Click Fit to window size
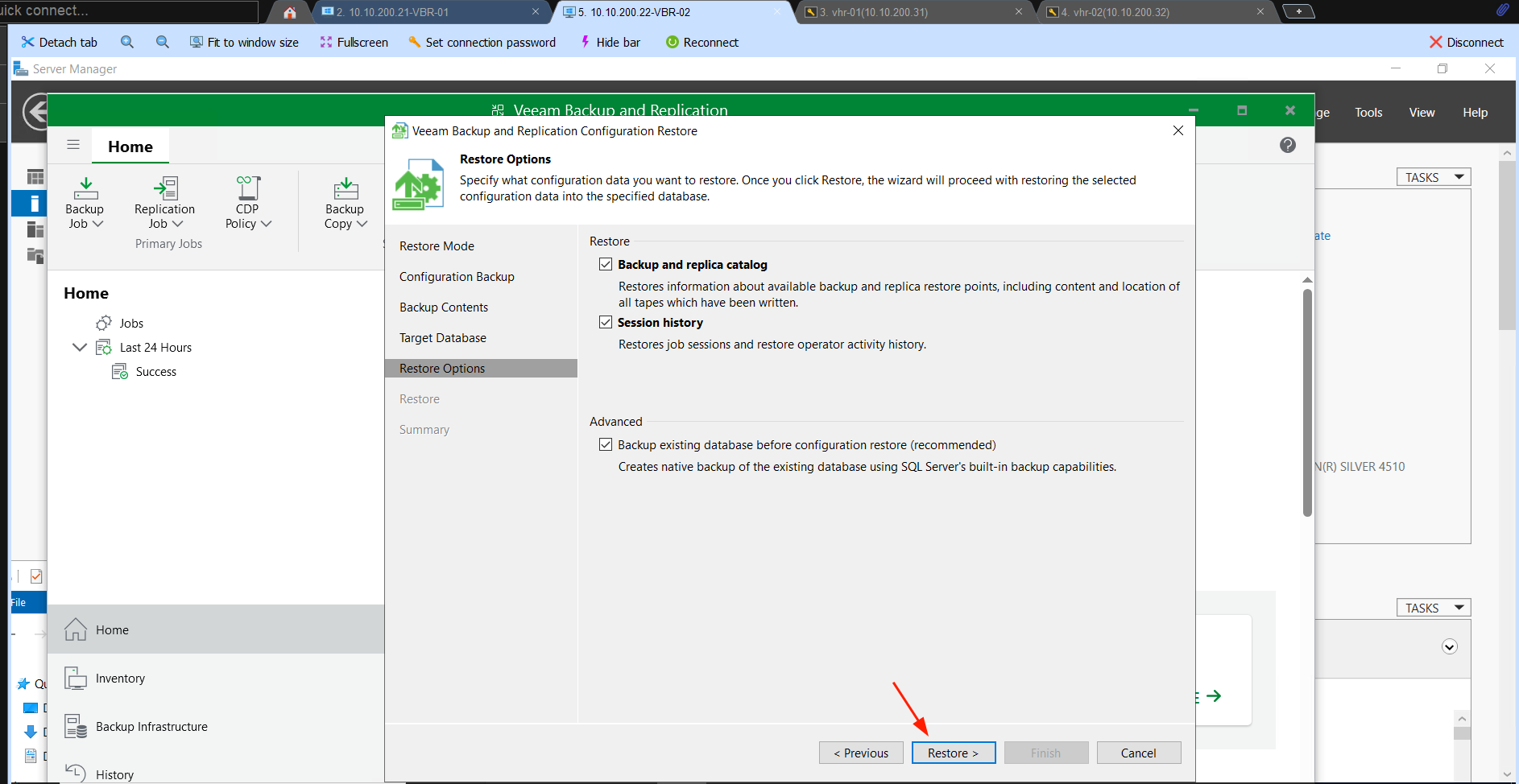Viewport: 1519px width, 784px height. [x=244, y=42]
